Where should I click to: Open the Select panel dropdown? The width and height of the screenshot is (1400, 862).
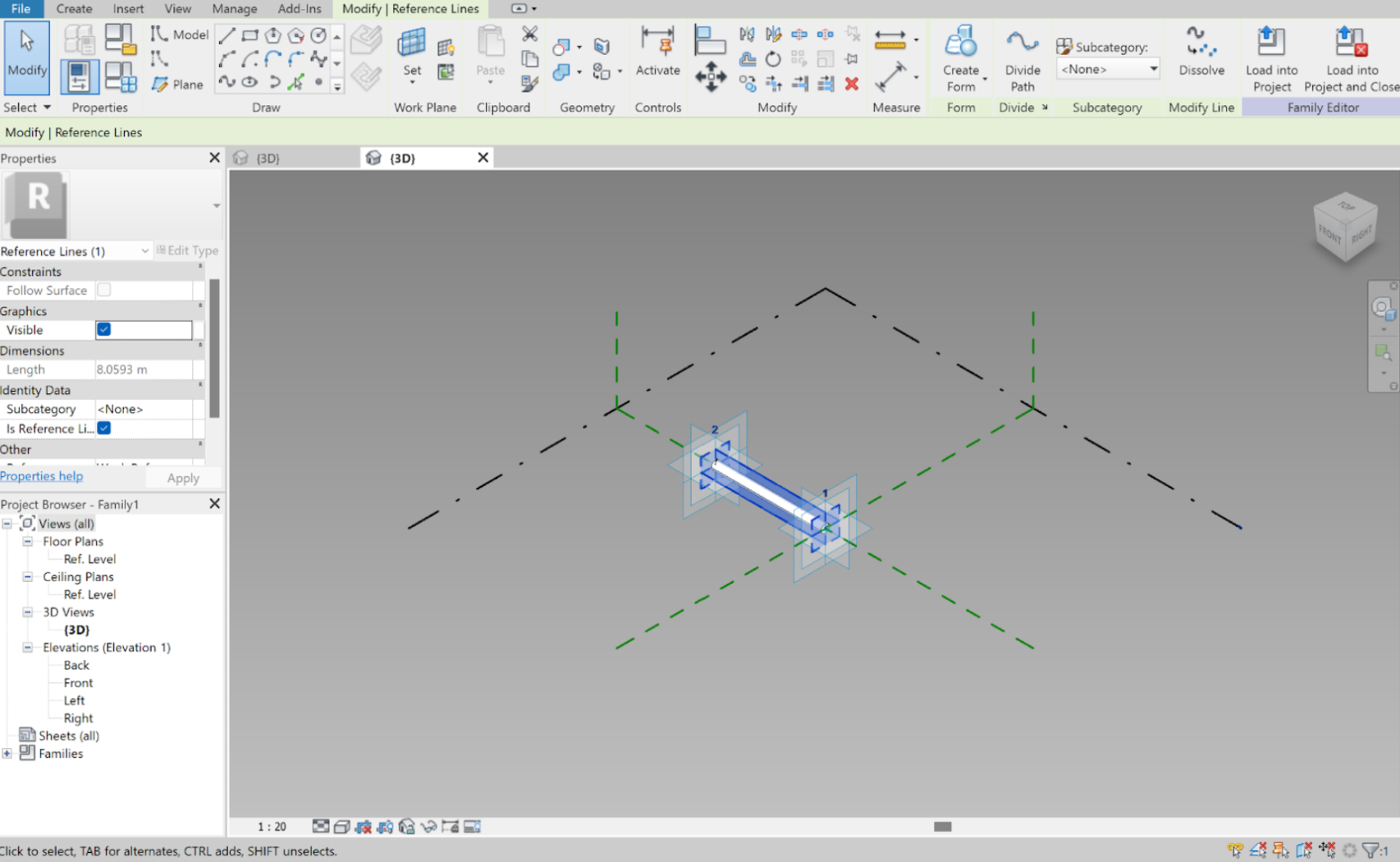coord(28,108)
